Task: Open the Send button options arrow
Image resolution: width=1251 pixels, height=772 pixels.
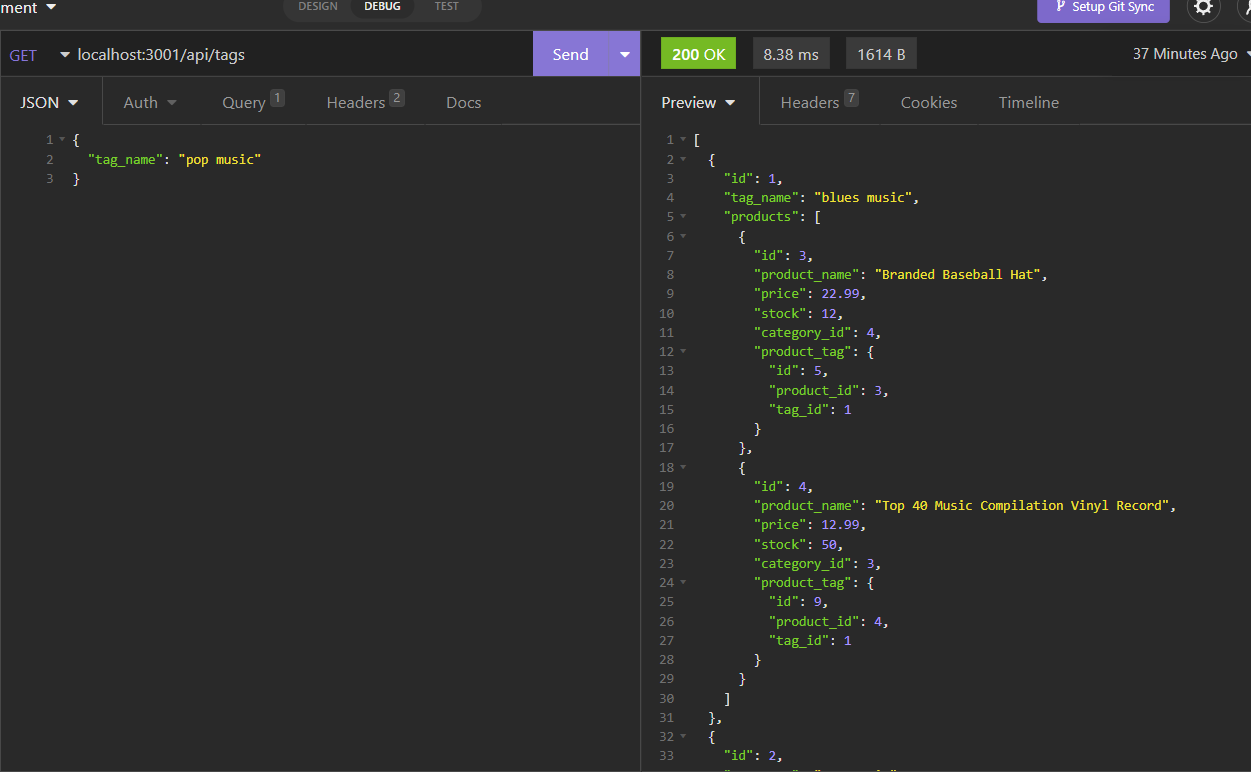Action: coord(624,54)
